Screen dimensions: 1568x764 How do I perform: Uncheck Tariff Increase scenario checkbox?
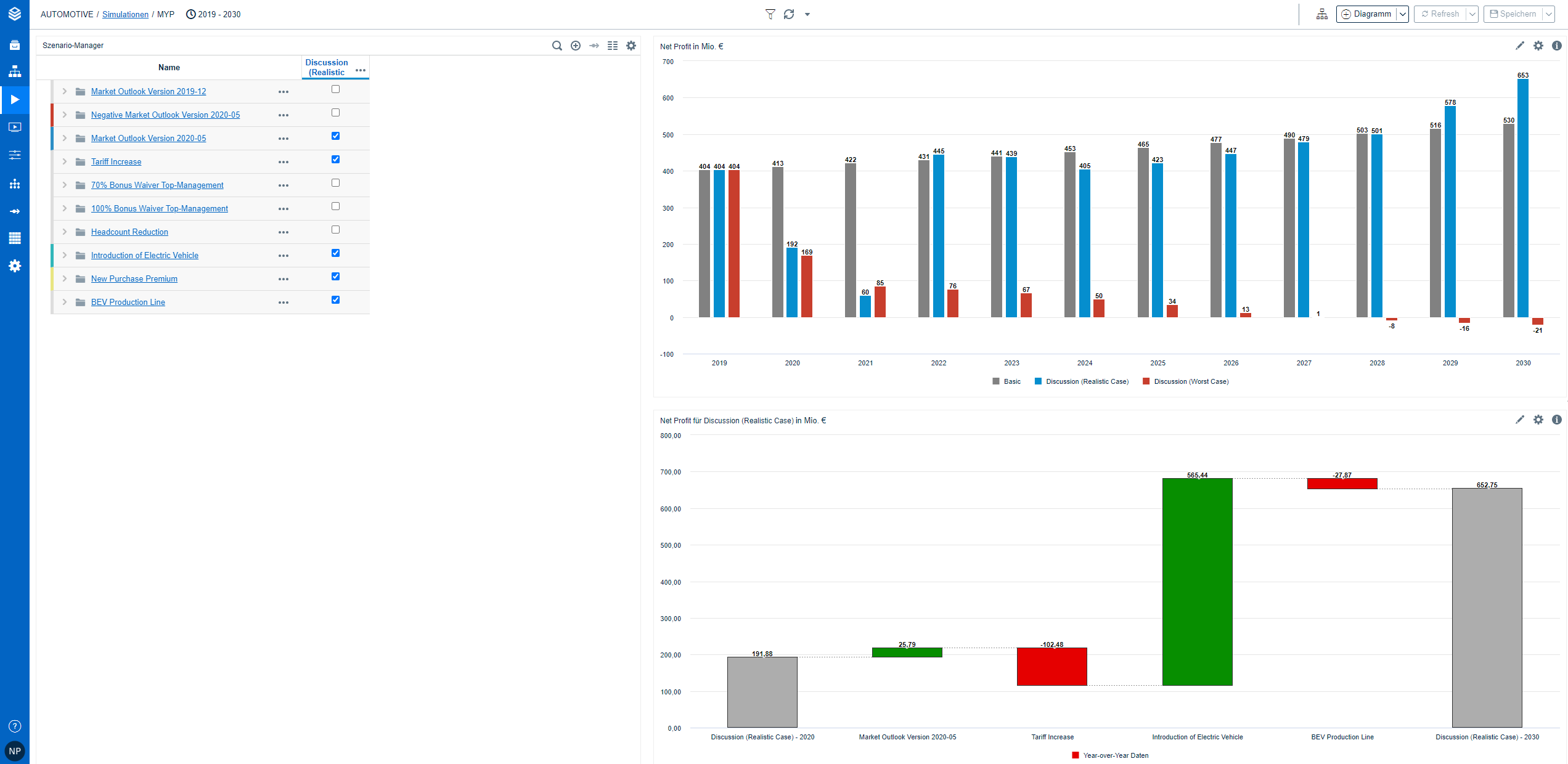[335, 160]
